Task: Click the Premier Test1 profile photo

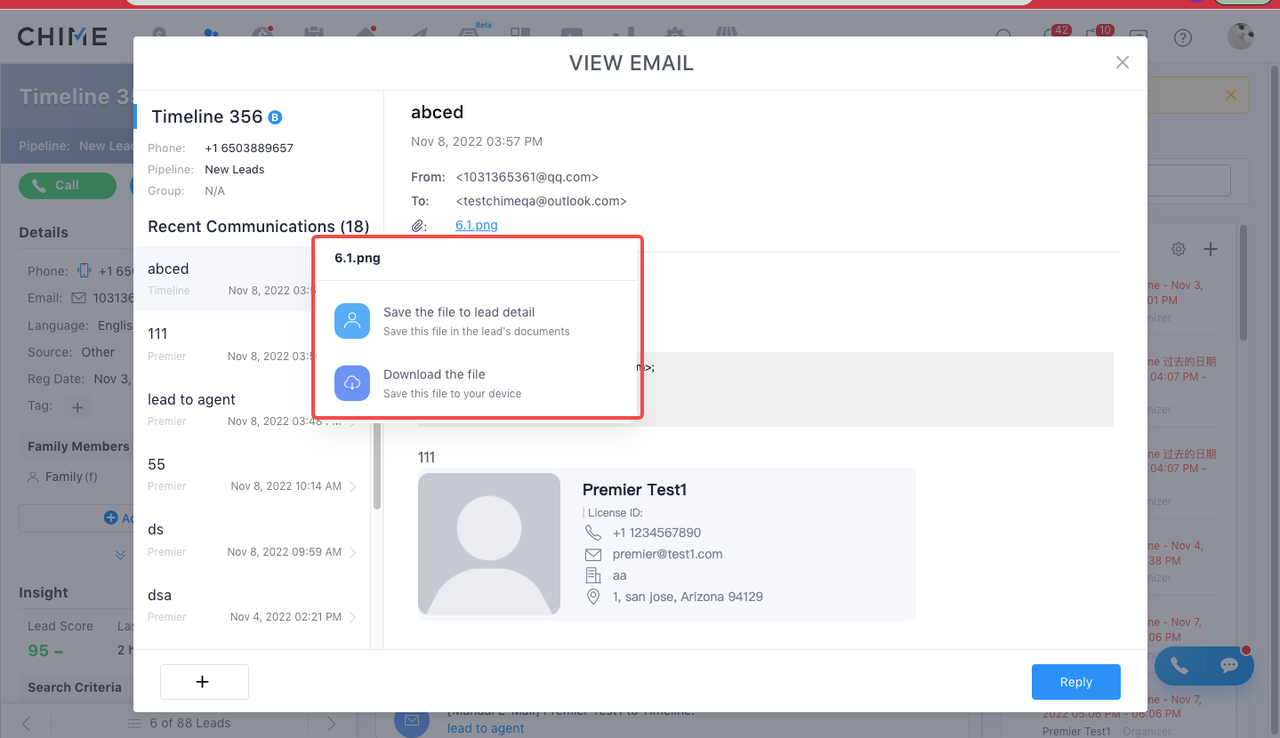Action: (x=489, y=544)
